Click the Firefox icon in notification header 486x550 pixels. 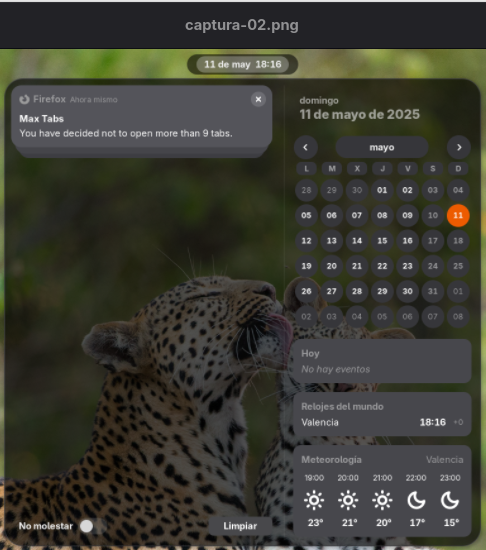coord(25,99)
